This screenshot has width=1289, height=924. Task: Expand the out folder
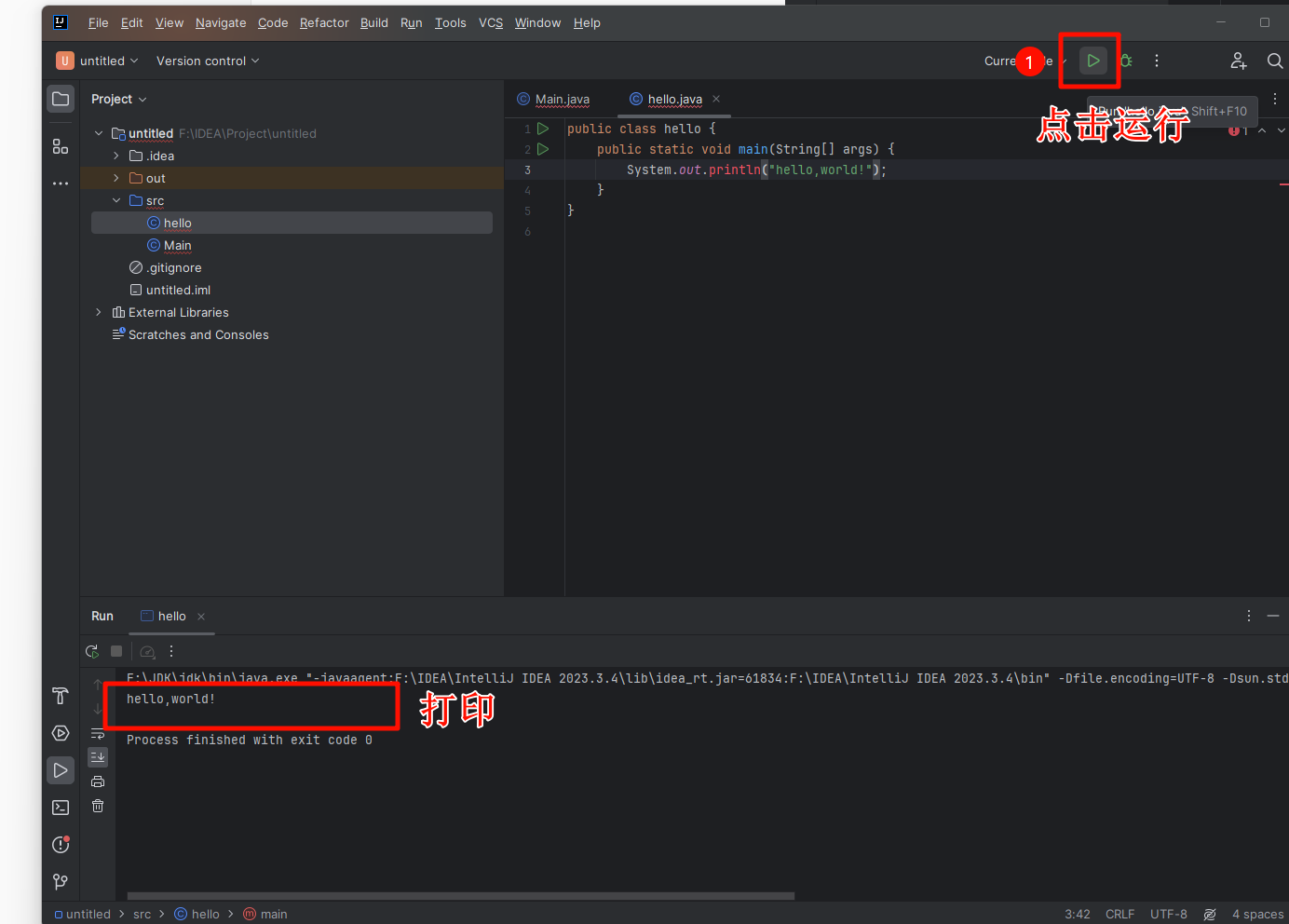(x=116, y=178)
